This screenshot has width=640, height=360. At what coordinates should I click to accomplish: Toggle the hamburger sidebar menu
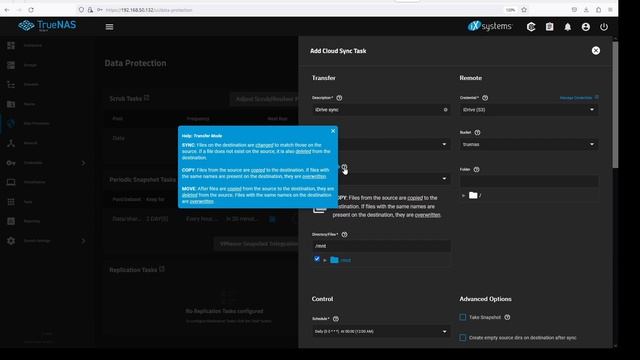[109, 27]
